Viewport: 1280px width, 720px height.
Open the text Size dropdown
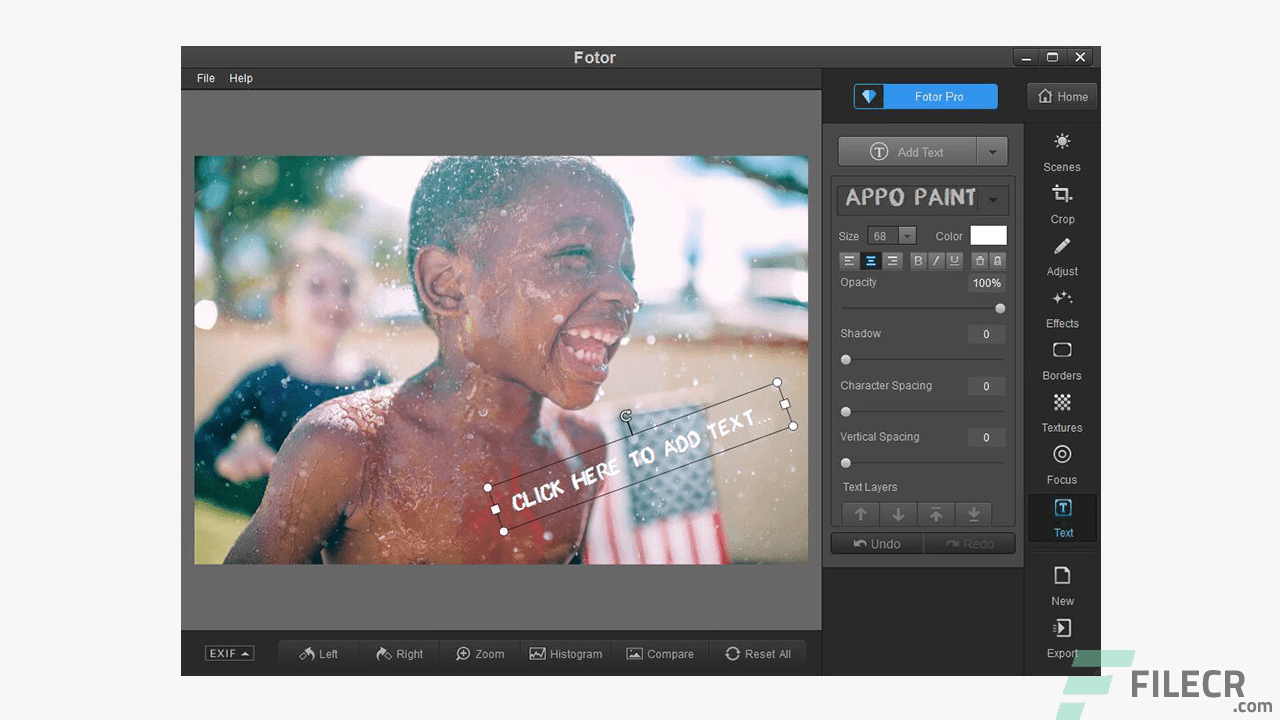(x=906, y=235)
